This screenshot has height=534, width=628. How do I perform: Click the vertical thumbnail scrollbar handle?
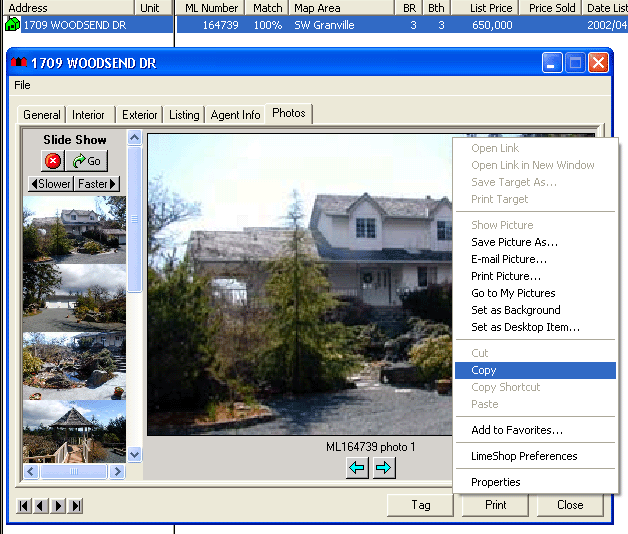(135, 220)
